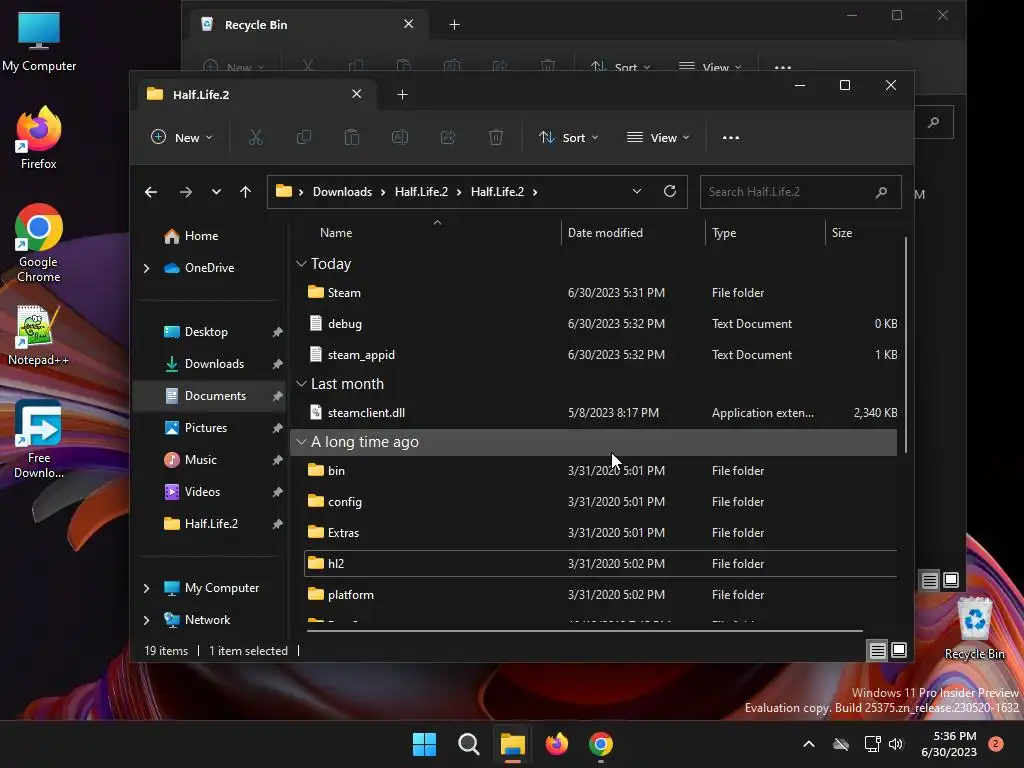The width and height of the screenshot is (1024, 768).
Task: Click the Cut scissors icon in Half.Life.2 toolbar
Action: (x=255, y=138)
